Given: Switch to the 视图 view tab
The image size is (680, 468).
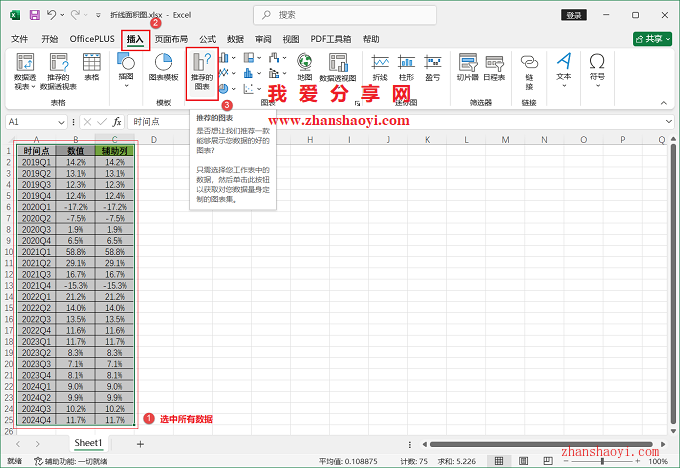Looking at the screenshot, I should [291, 39].
